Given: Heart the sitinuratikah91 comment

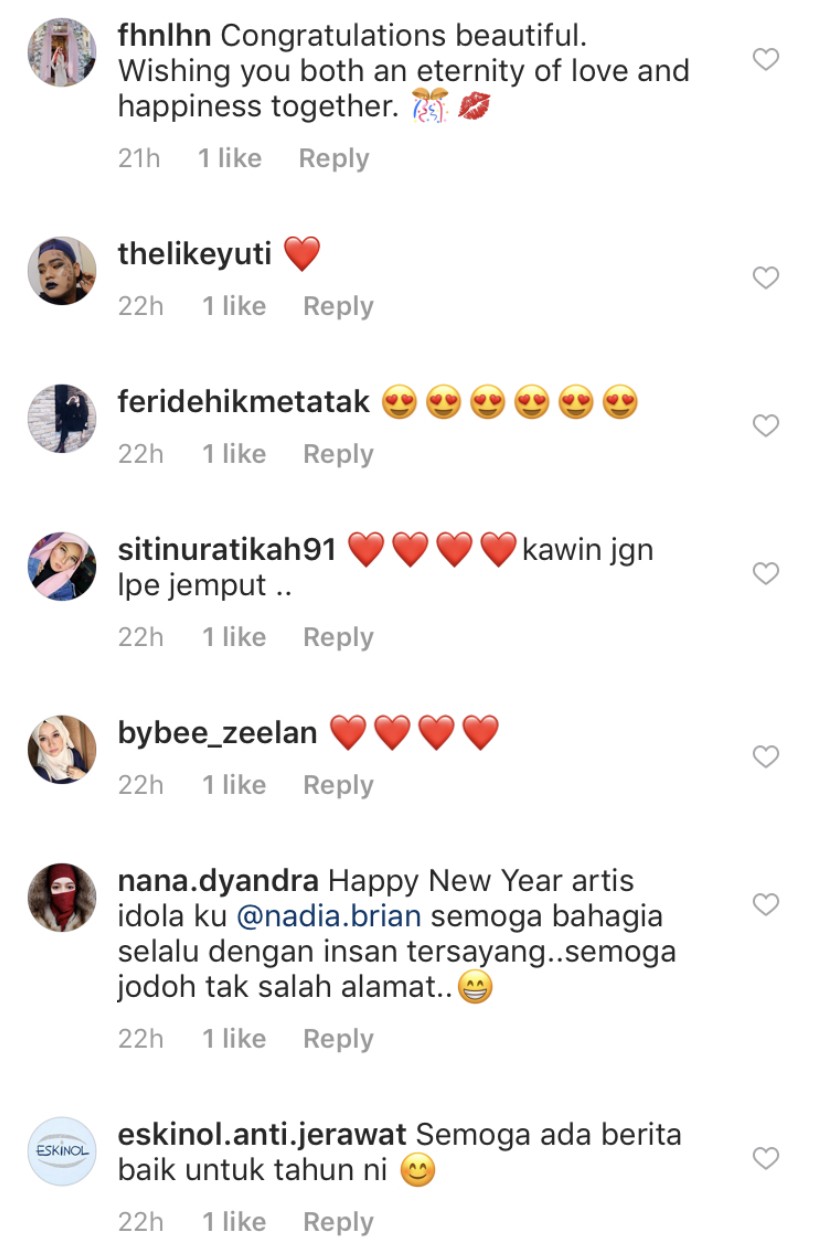Looking at the screenshot, I should (765, 574).
